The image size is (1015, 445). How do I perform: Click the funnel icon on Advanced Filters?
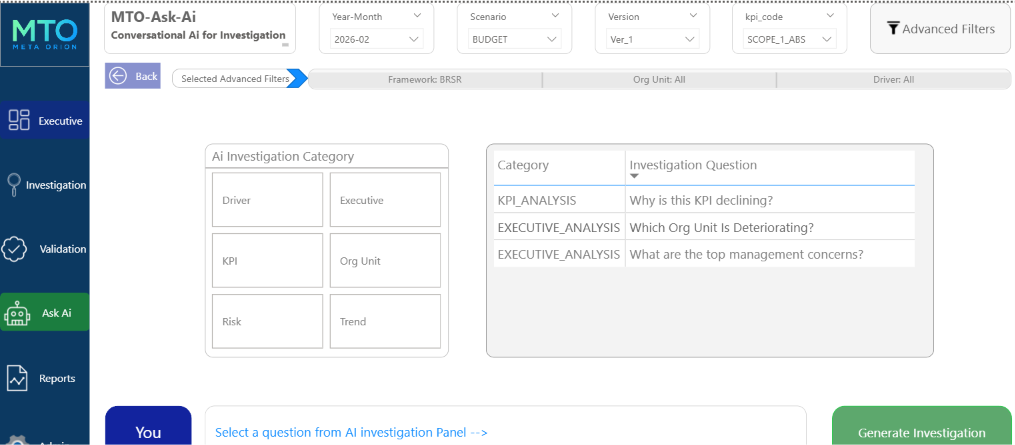(x=893, y=29)
